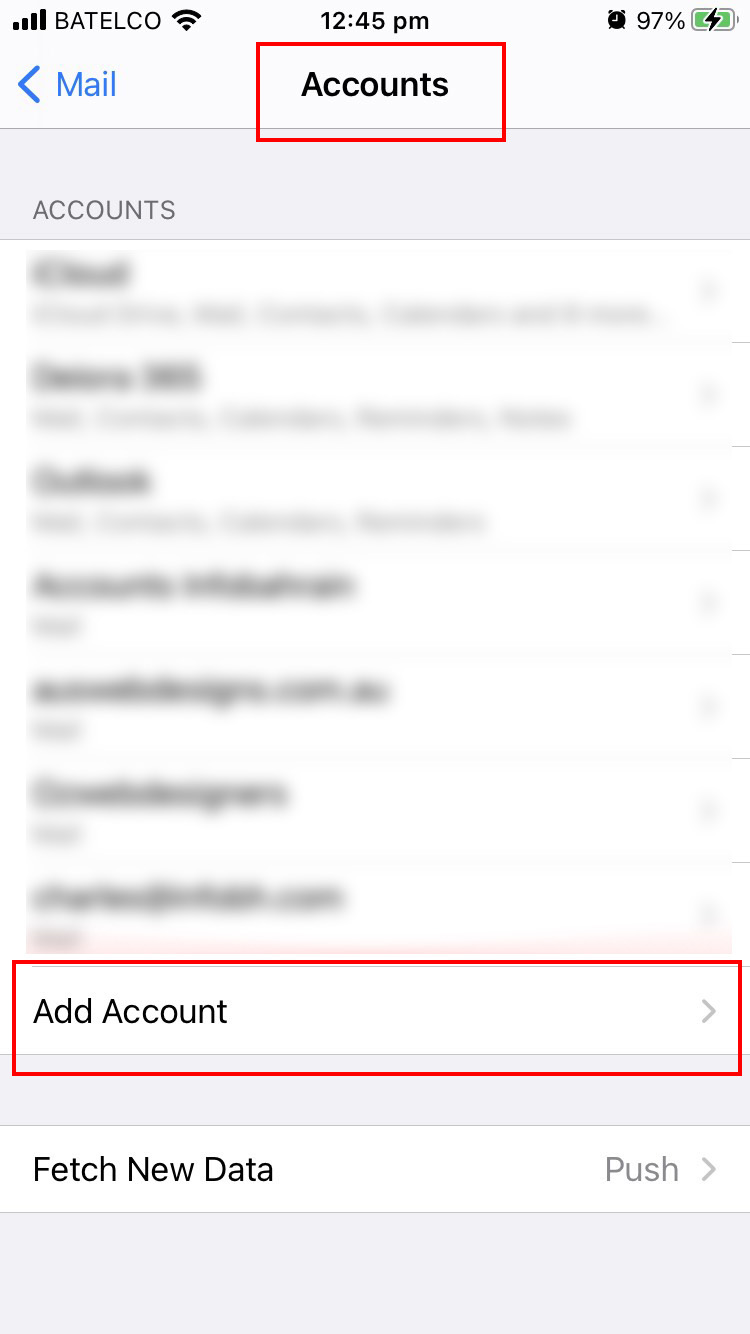Tap the 97% battery percentage
Viewport: 750px width, 1334px height.
point(660,21)
